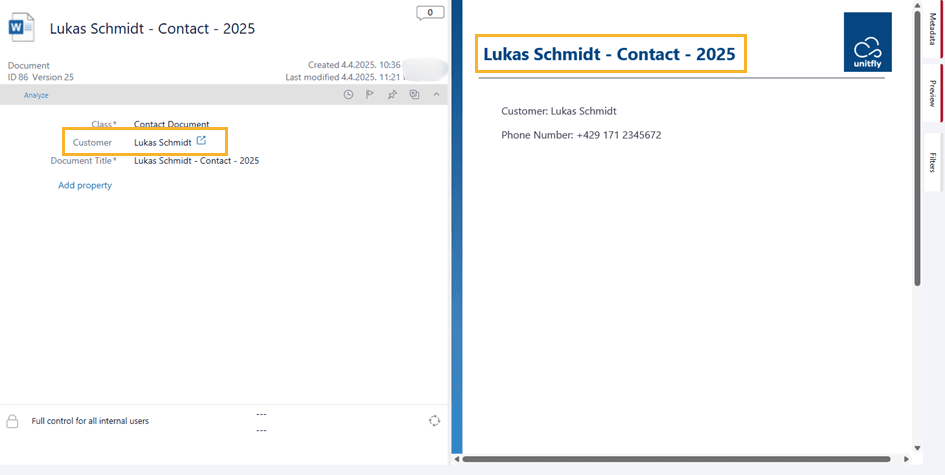The image size is (945, 475).
Task: Open the comments bubble showing 0
Action: (x=430, y=13)
